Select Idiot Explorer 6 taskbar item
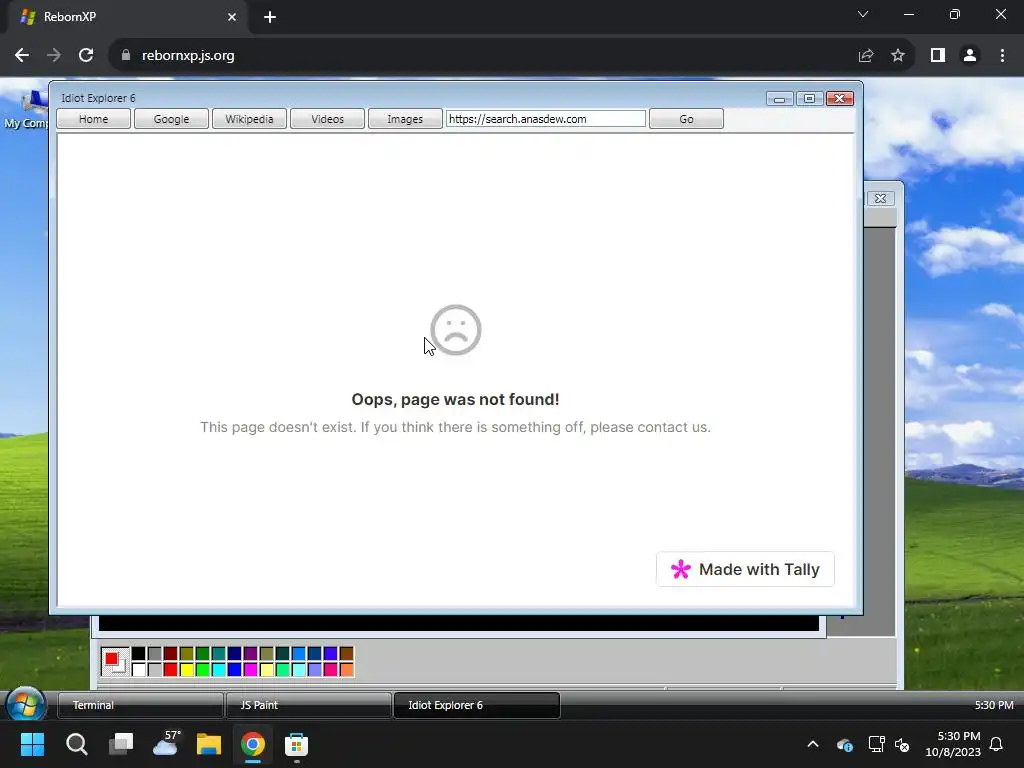Viewport: 1024px width, 768px height. [477, 705]
